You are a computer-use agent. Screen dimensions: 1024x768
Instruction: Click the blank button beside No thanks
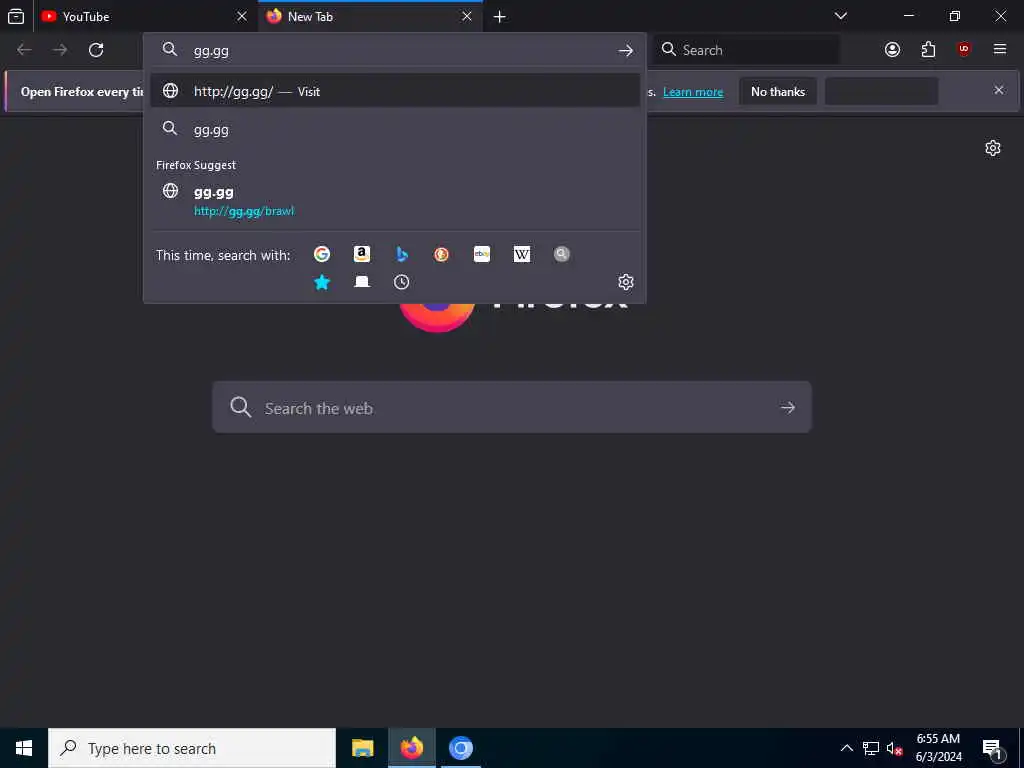point(882,91)
